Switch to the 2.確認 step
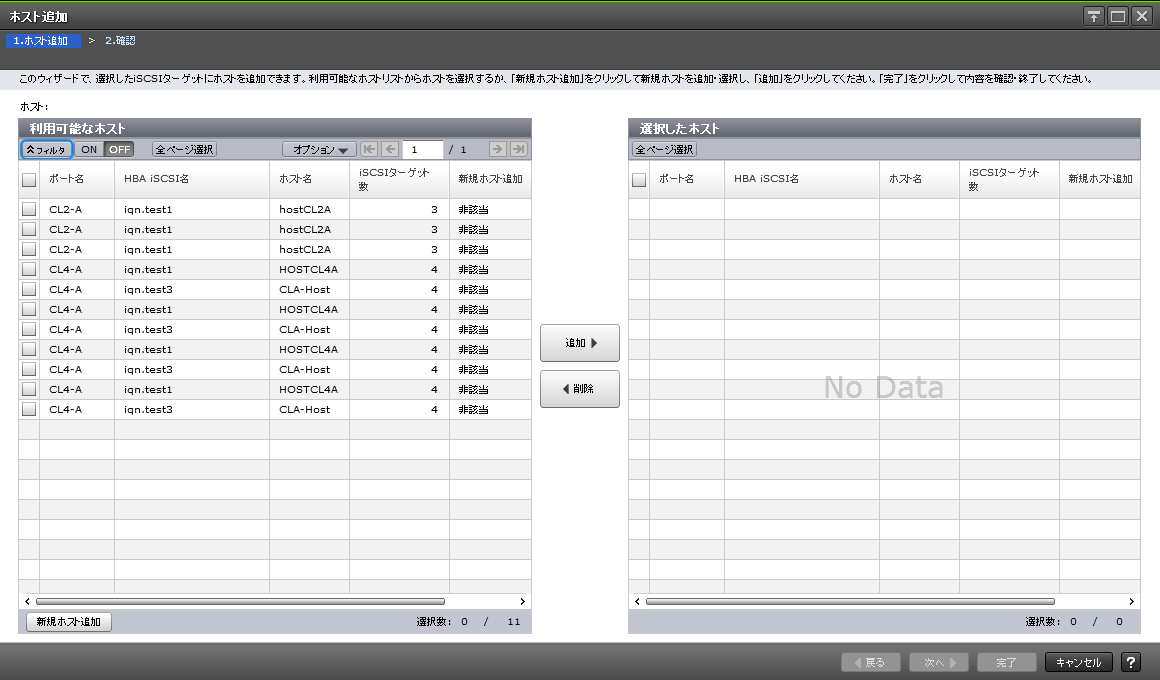 (x=122, y=40)
